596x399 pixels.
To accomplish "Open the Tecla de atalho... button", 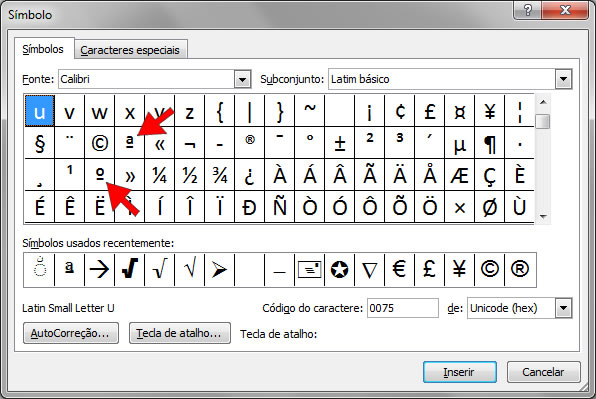I will click(179, 333).
